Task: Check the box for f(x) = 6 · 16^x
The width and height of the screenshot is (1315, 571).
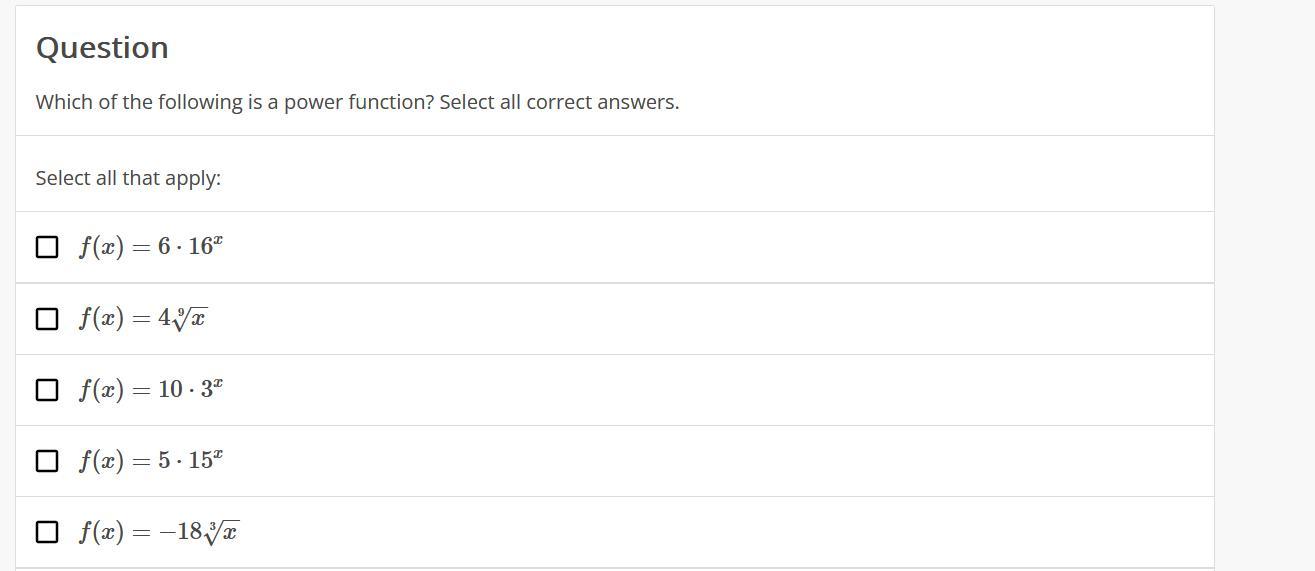Action: [x=47, y=247]
